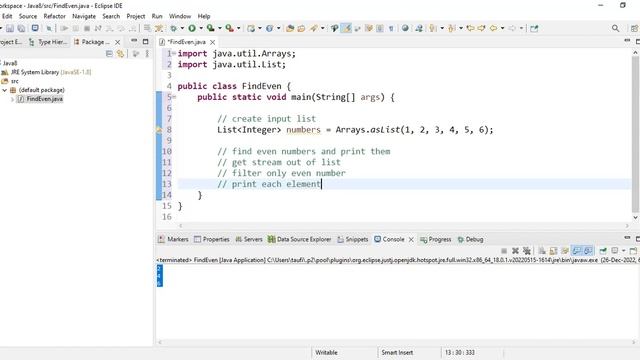This screenshot has width=640, height=360.
Task: Open the Debug button dropdown arrow
Action: [x=182, y=28]
